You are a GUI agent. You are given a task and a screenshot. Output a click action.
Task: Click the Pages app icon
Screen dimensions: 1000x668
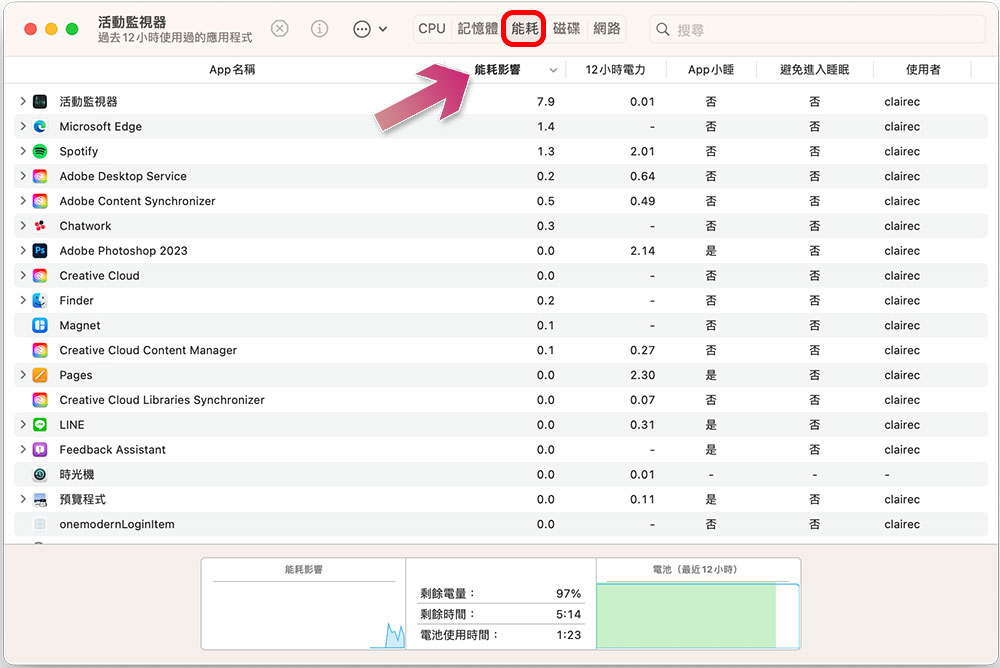tap(40, 375)
